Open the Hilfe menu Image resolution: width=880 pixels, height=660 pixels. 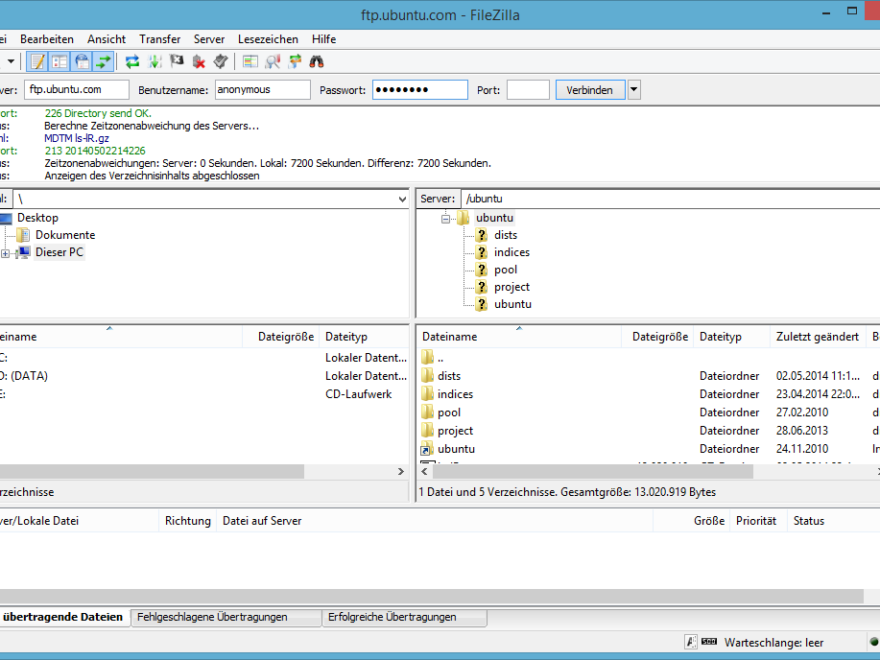tap(324, 39)
